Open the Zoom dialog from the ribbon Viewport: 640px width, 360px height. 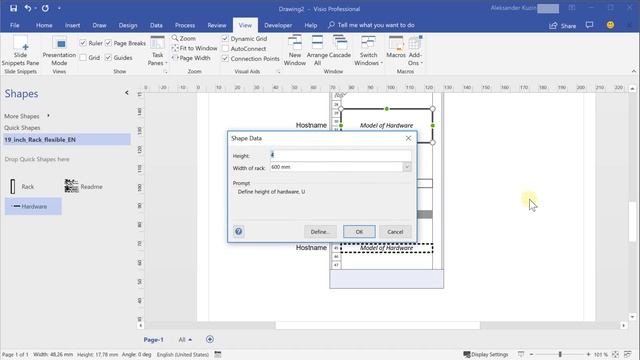[184, 38]
